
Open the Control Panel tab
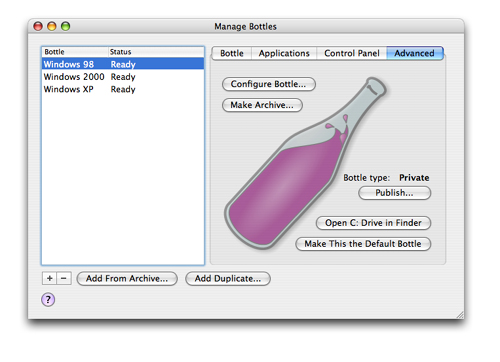pos(352,53)
